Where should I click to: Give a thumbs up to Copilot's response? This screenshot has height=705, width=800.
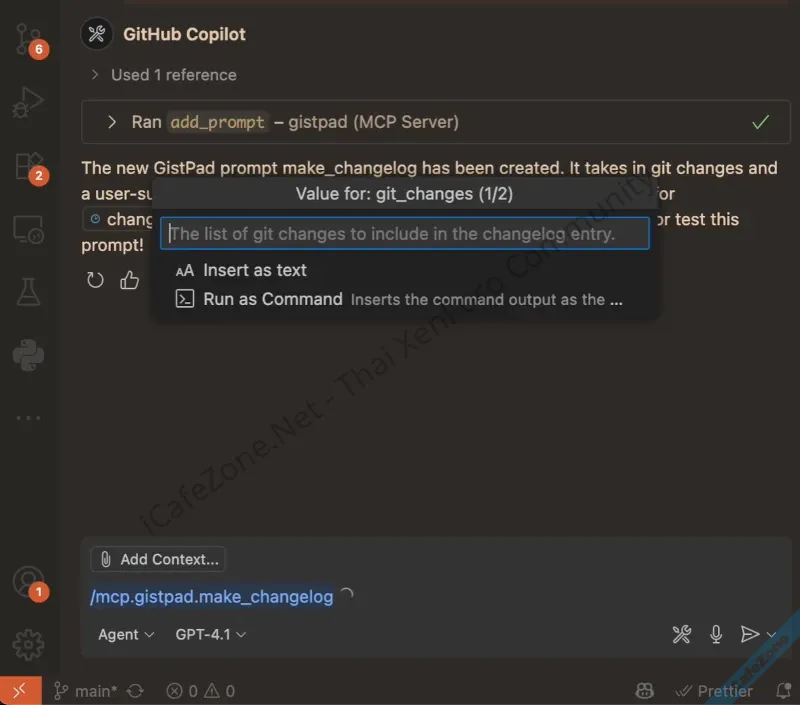point(129,281)
